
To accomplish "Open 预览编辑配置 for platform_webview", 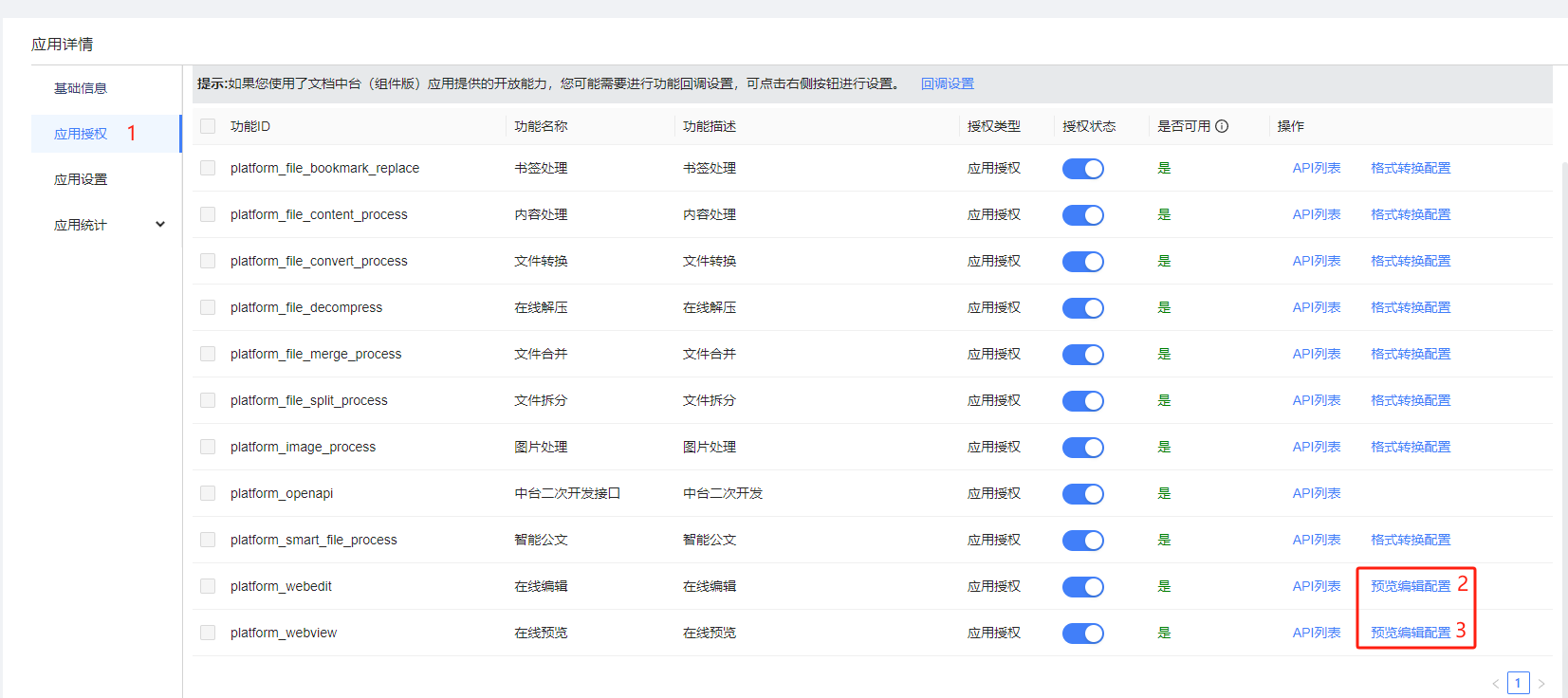I will point(1410,633).
